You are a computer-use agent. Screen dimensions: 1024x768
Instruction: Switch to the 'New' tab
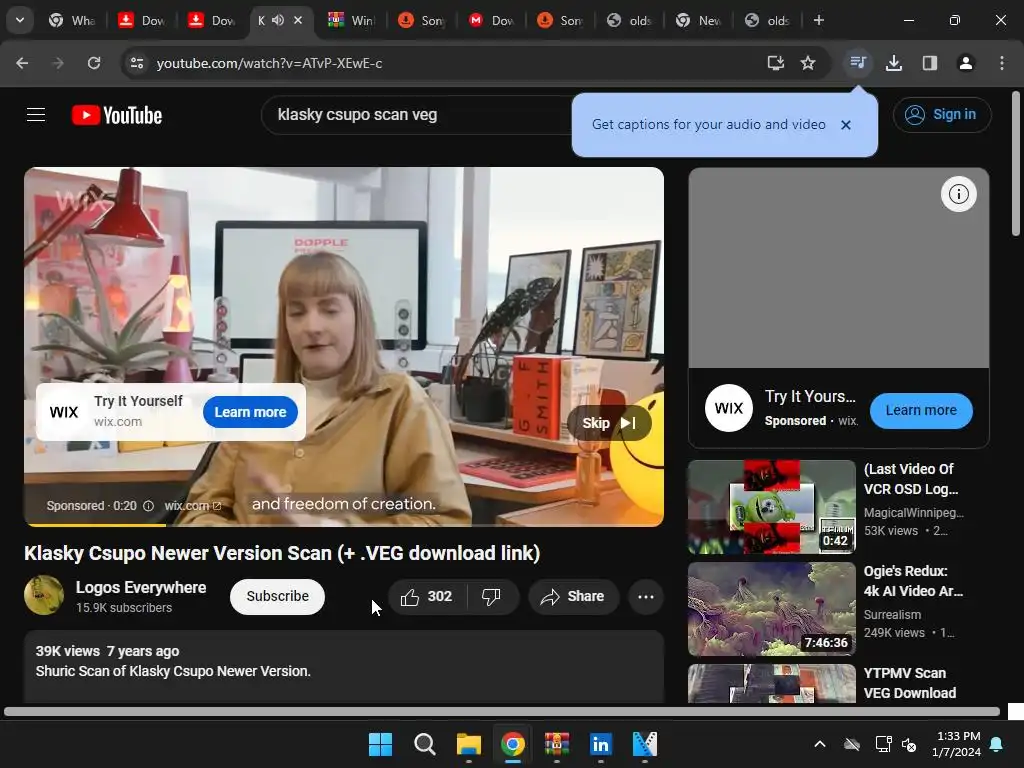click(x=697, y=20)
